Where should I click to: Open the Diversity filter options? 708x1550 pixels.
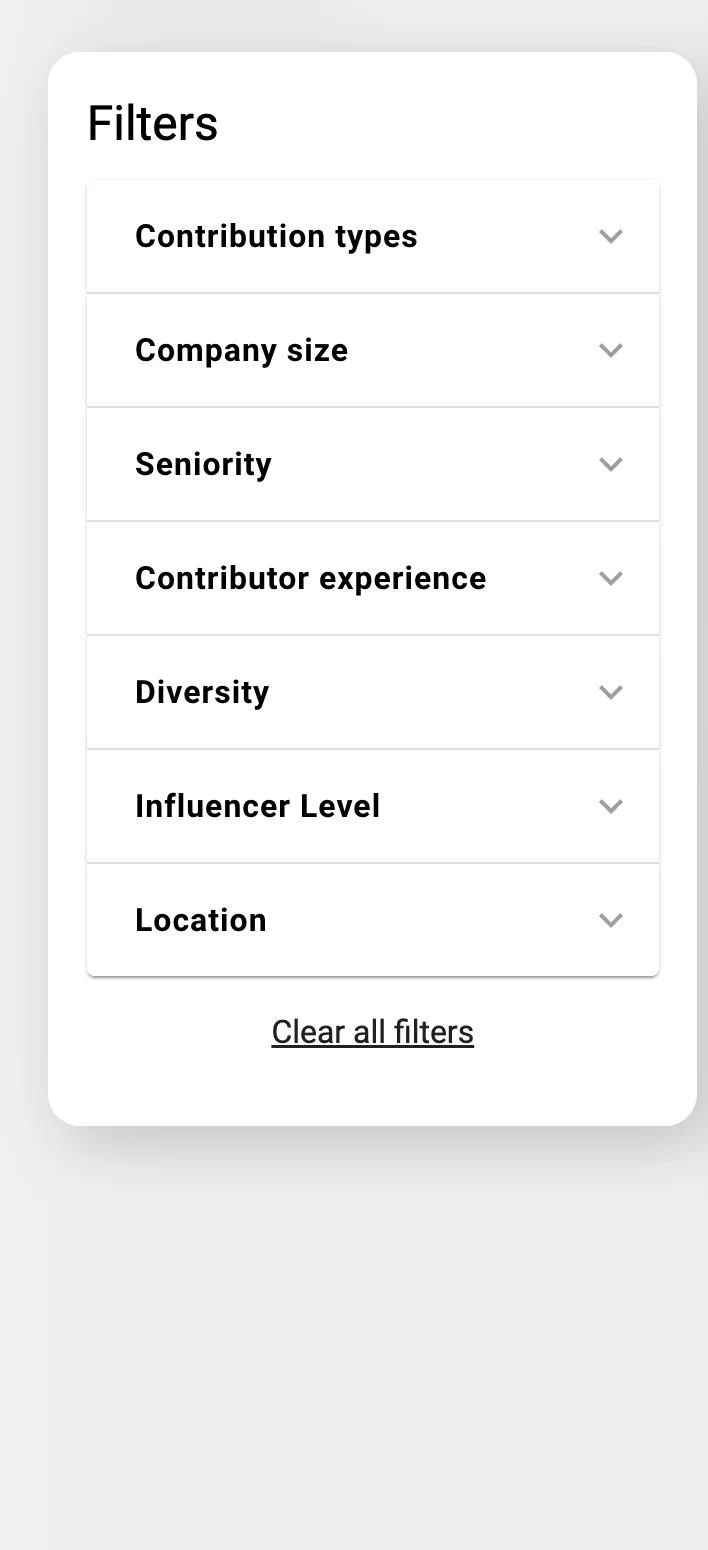pos(202,693)
